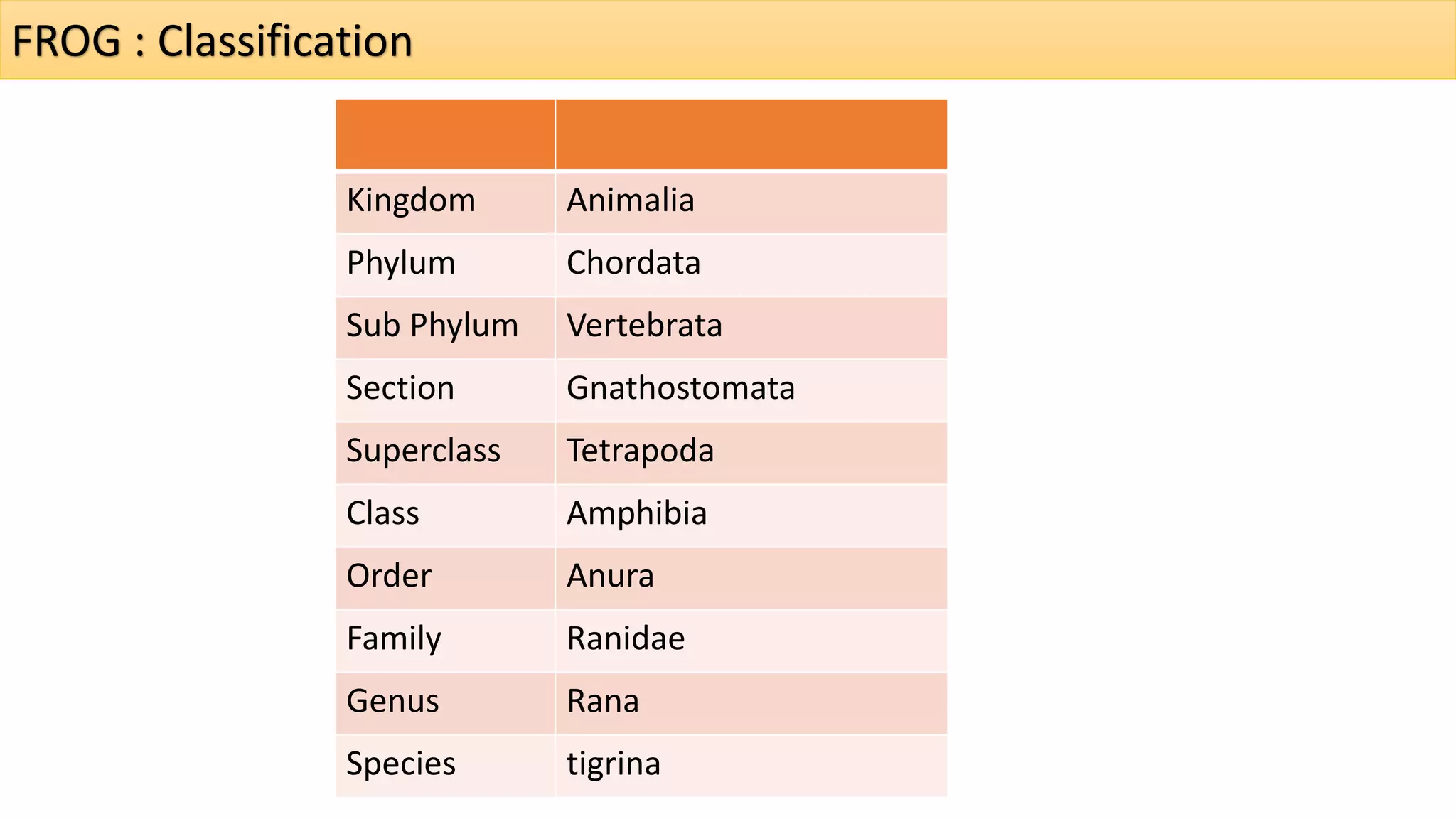
Task: Click the empty orange header cell on the left
Action: click(x=445, y=134)
